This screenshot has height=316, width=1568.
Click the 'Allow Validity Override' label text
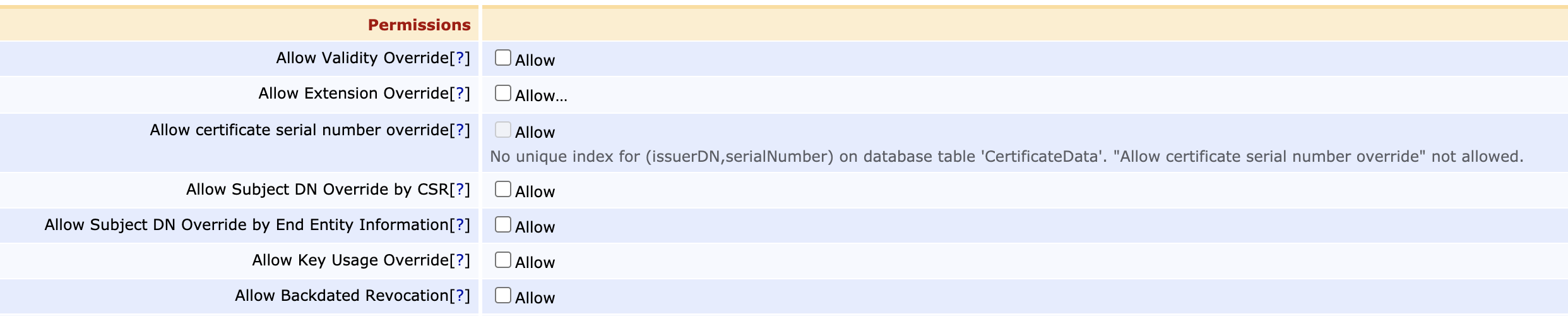click(x=362, y=58)
